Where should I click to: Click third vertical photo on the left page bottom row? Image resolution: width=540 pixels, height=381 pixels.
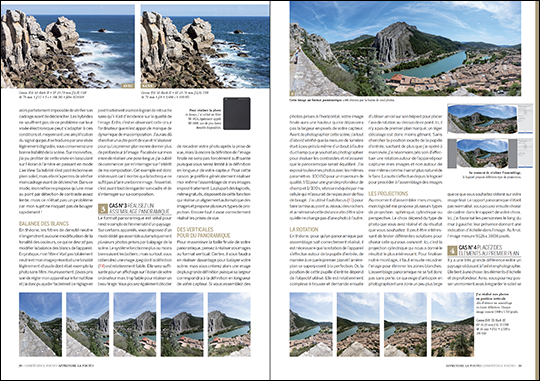point(135,325)
